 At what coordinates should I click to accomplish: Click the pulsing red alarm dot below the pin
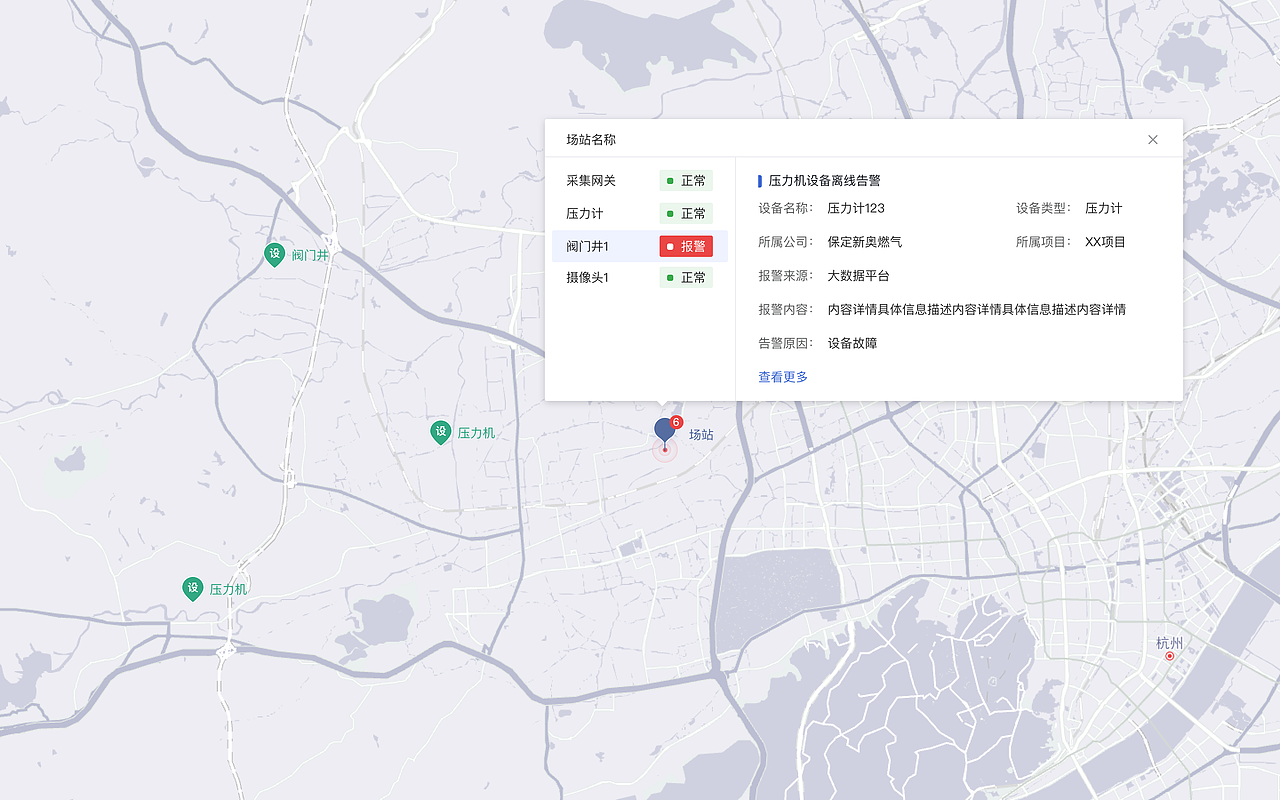click(665, 452)
